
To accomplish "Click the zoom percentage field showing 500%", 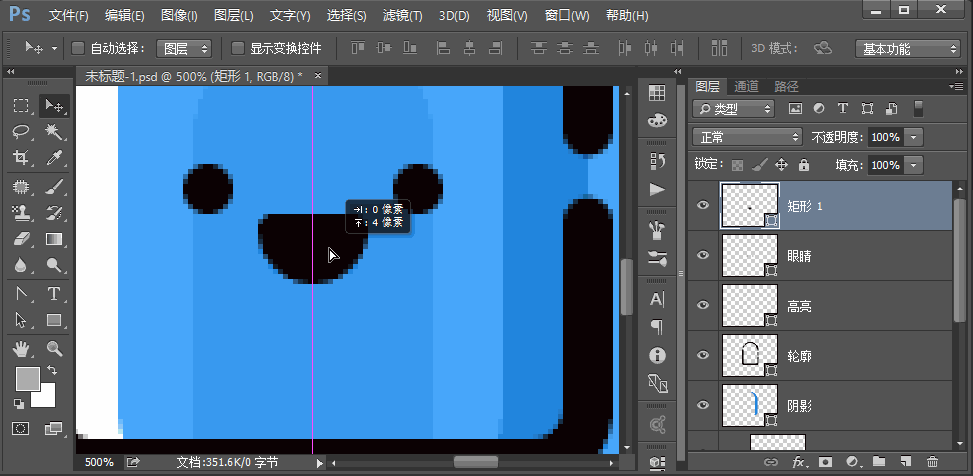I will point(98,462).
